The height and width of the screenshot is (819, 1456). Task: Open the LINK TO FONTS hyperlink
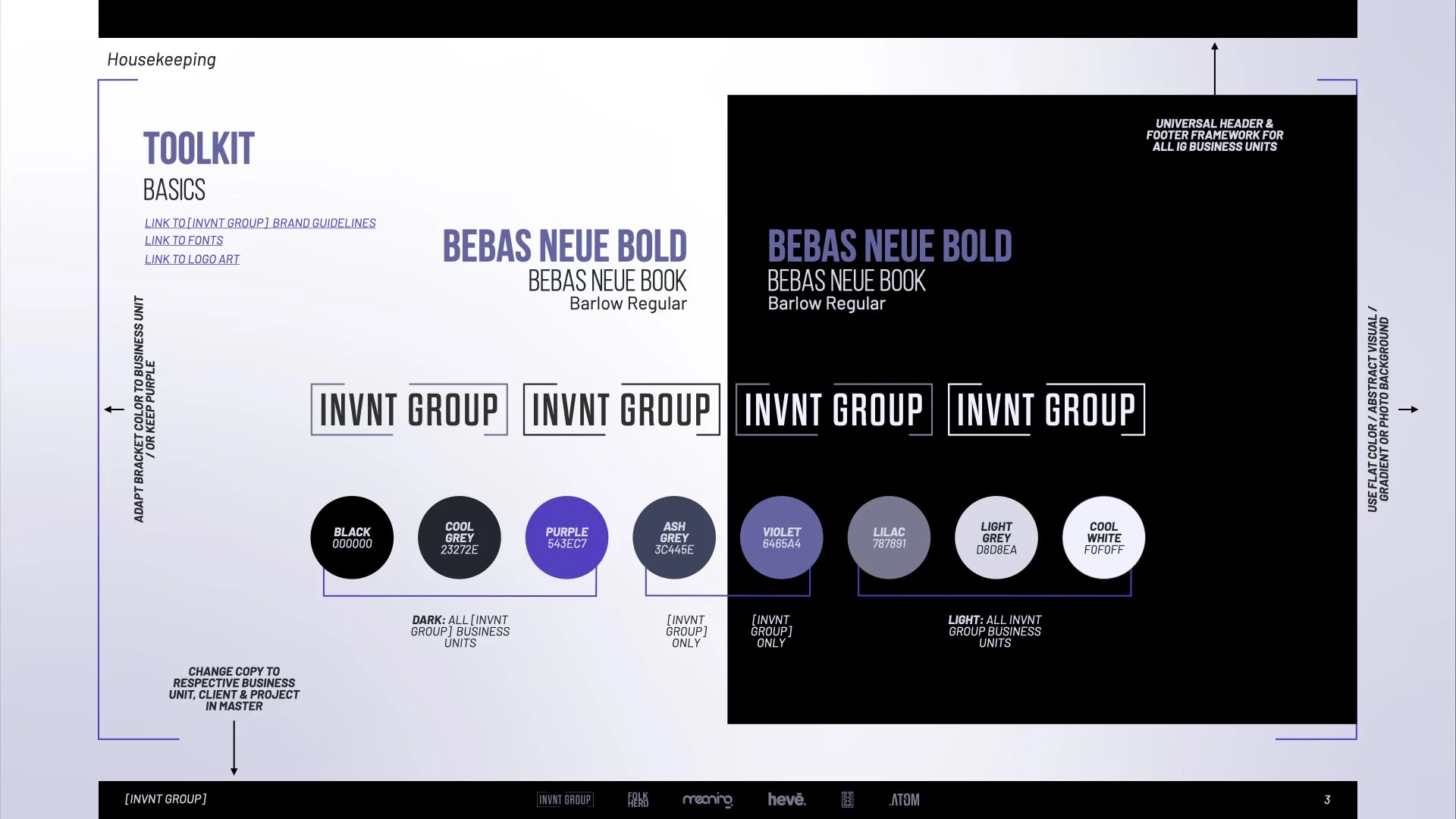tap(184, 240)
